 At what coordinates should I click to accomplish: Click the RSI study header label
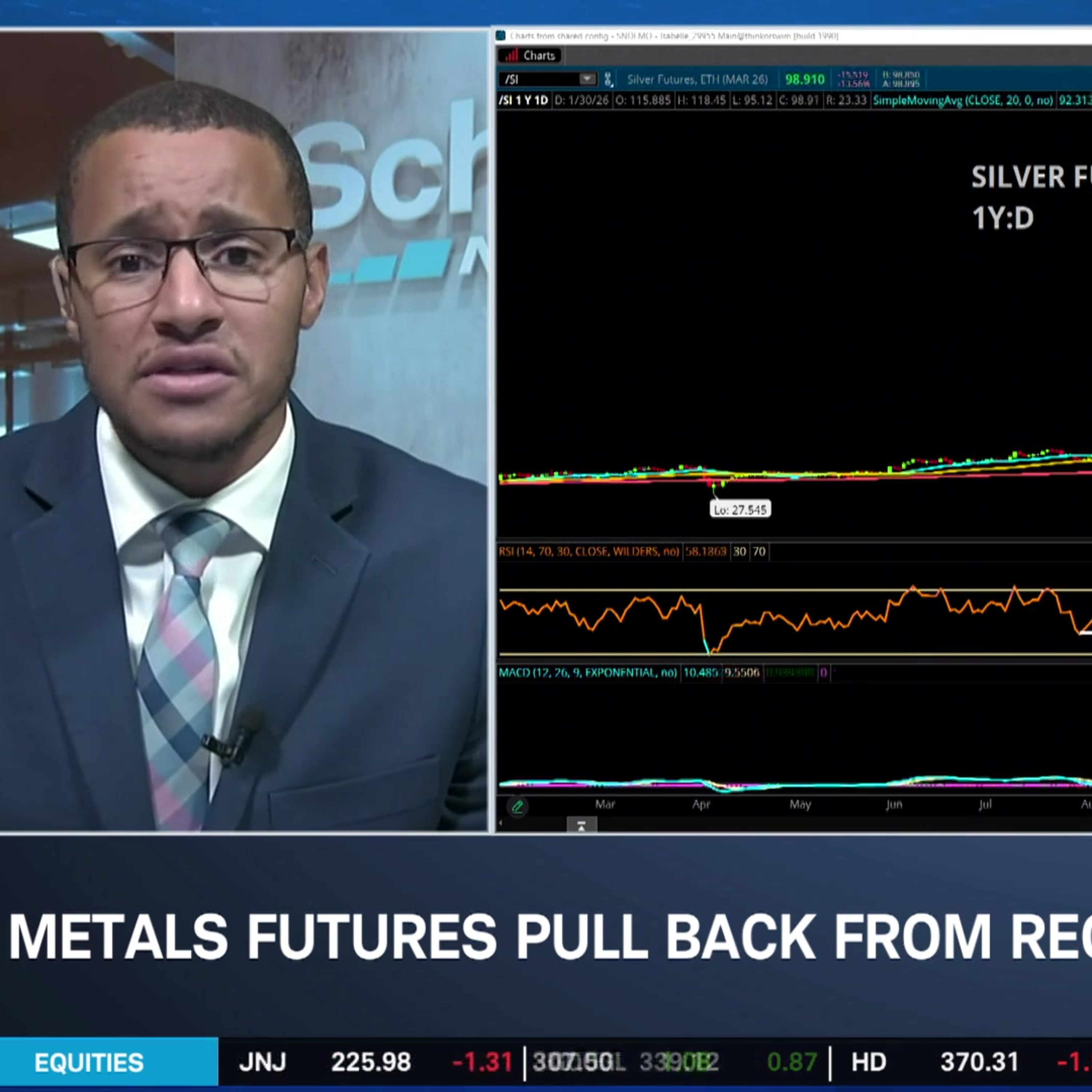[x=588, y=551]
